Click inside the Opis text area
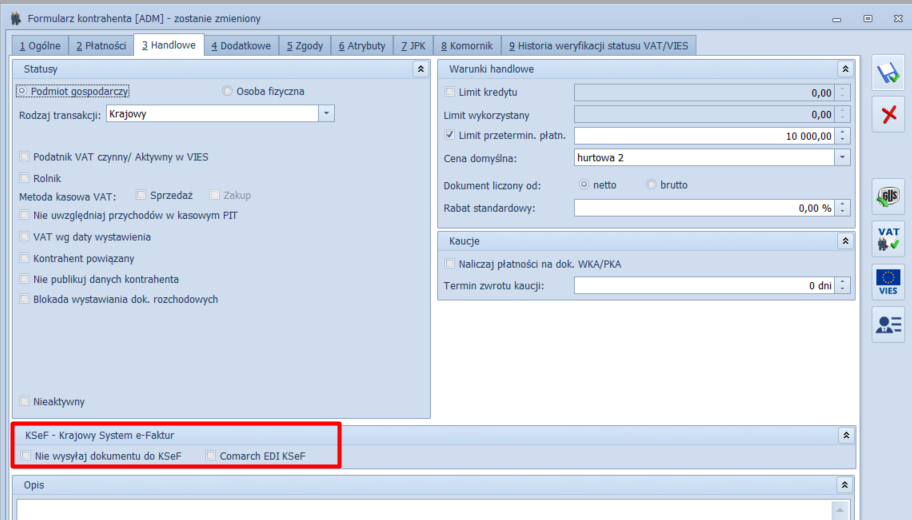This screenshot has width=912, height=520. pyautogui.click(x=425, y=510)
